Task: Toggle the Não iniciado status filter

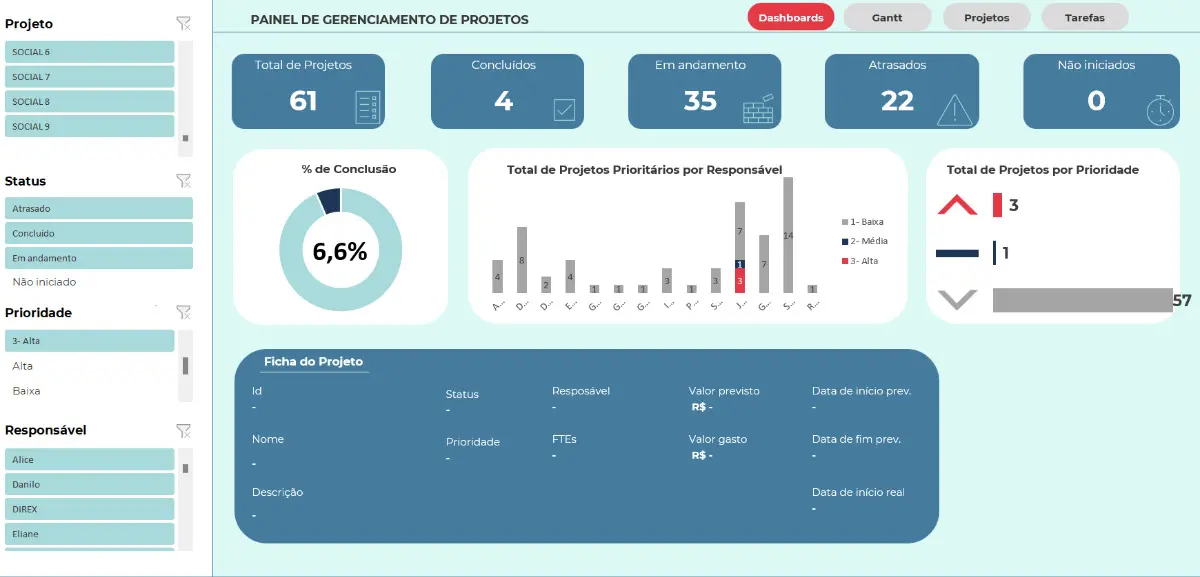Action: click(x=99, y=282)
